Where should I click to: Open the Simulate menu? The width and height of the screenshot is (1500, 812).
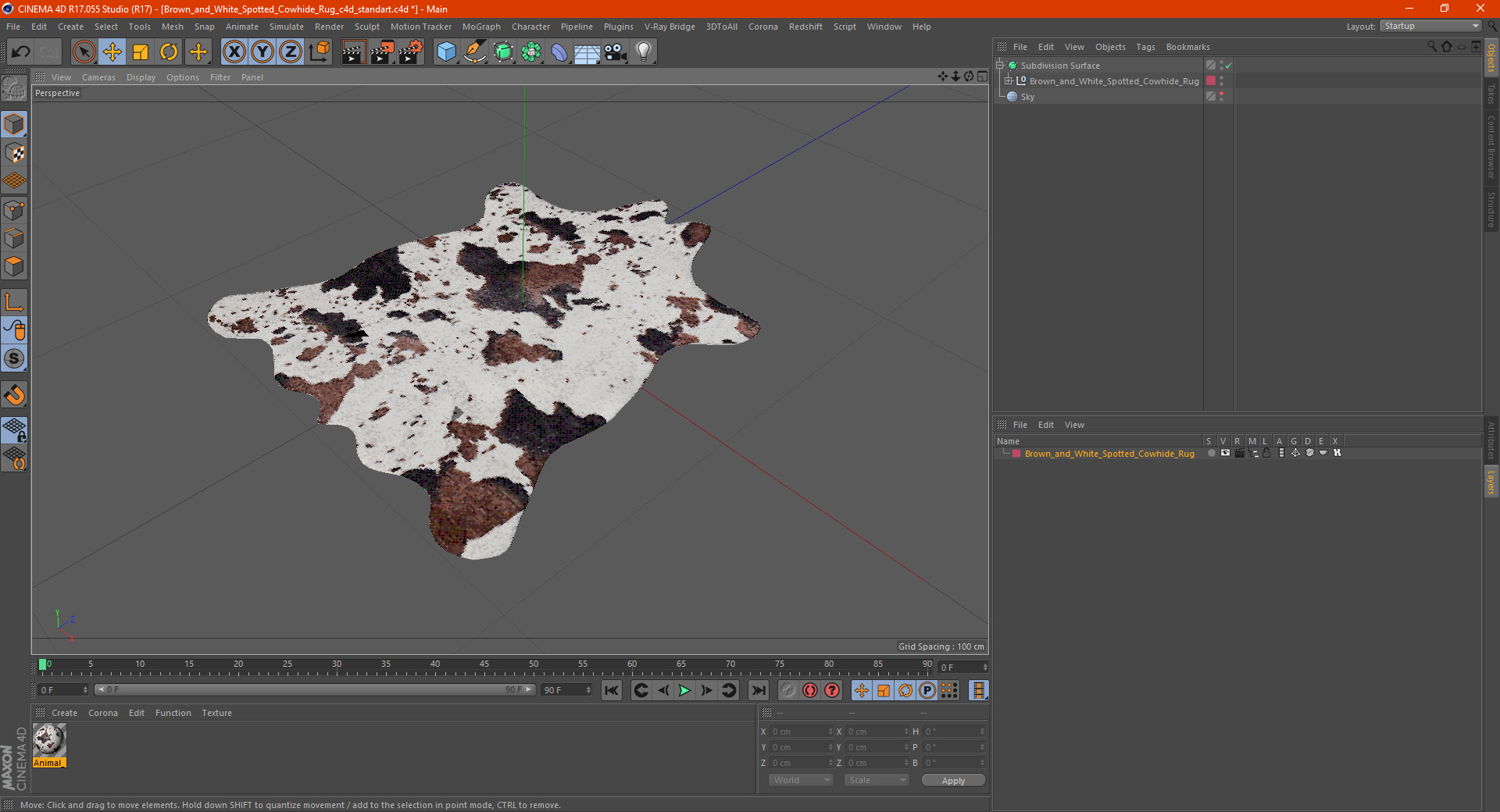[x=287, y=27]
